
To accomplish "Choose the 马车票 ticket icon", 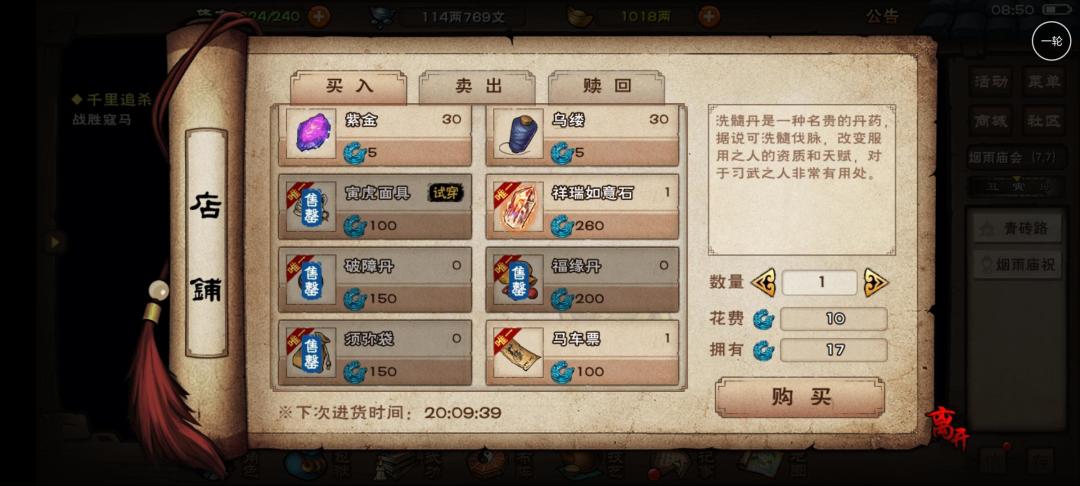I will (x=518, y=352).
